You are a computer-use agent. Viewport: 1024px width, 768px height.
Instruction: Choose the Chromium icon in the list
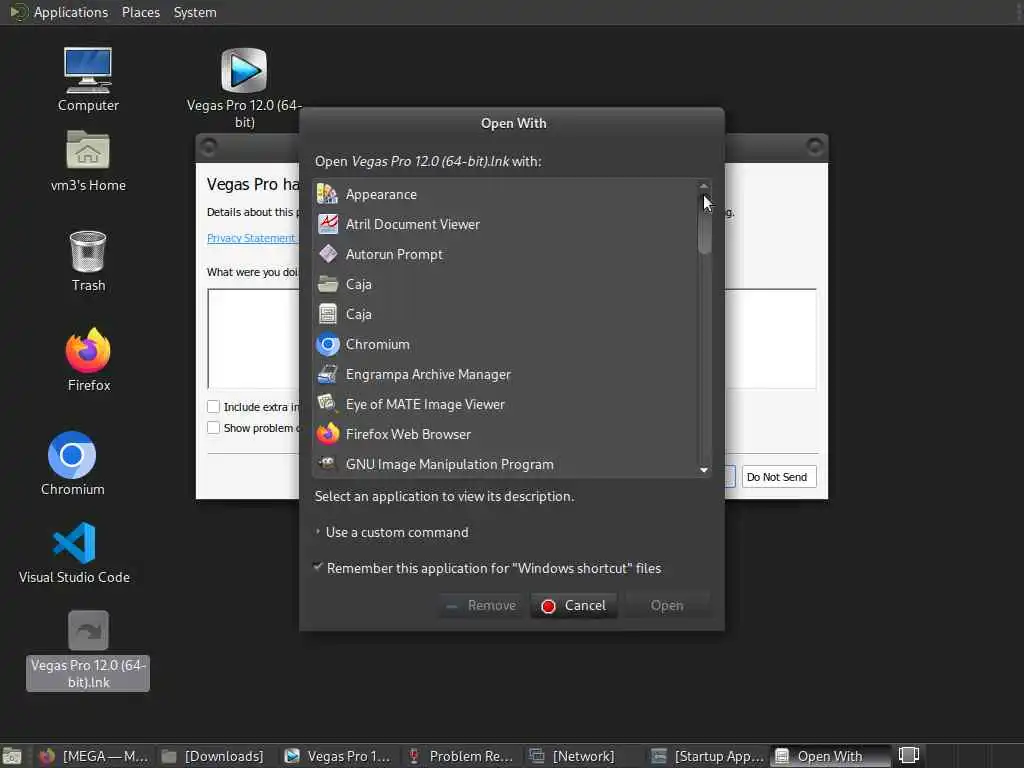coord(327,344)
